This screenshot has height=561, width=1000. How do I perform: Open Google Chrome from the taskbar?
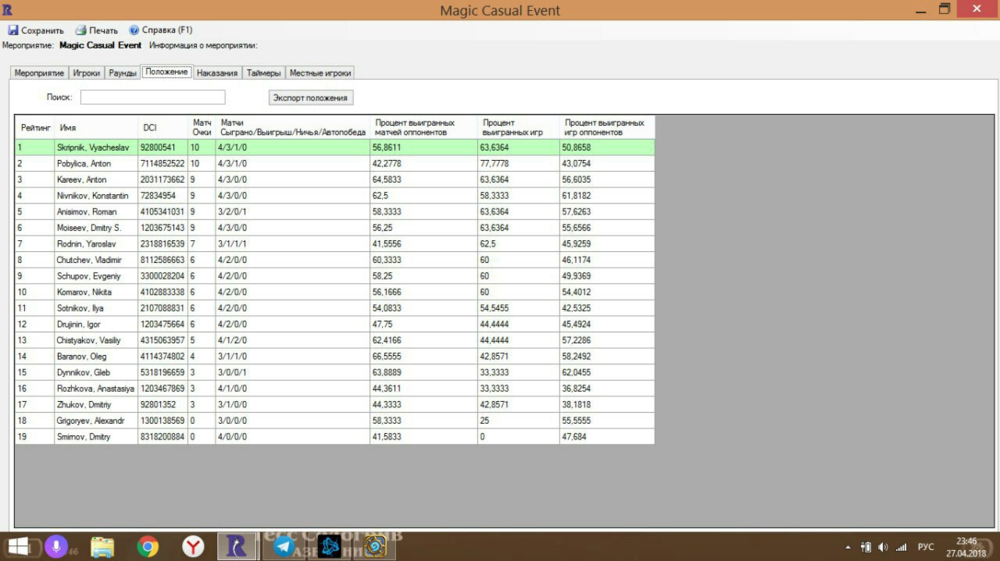[x=148, y=546]
